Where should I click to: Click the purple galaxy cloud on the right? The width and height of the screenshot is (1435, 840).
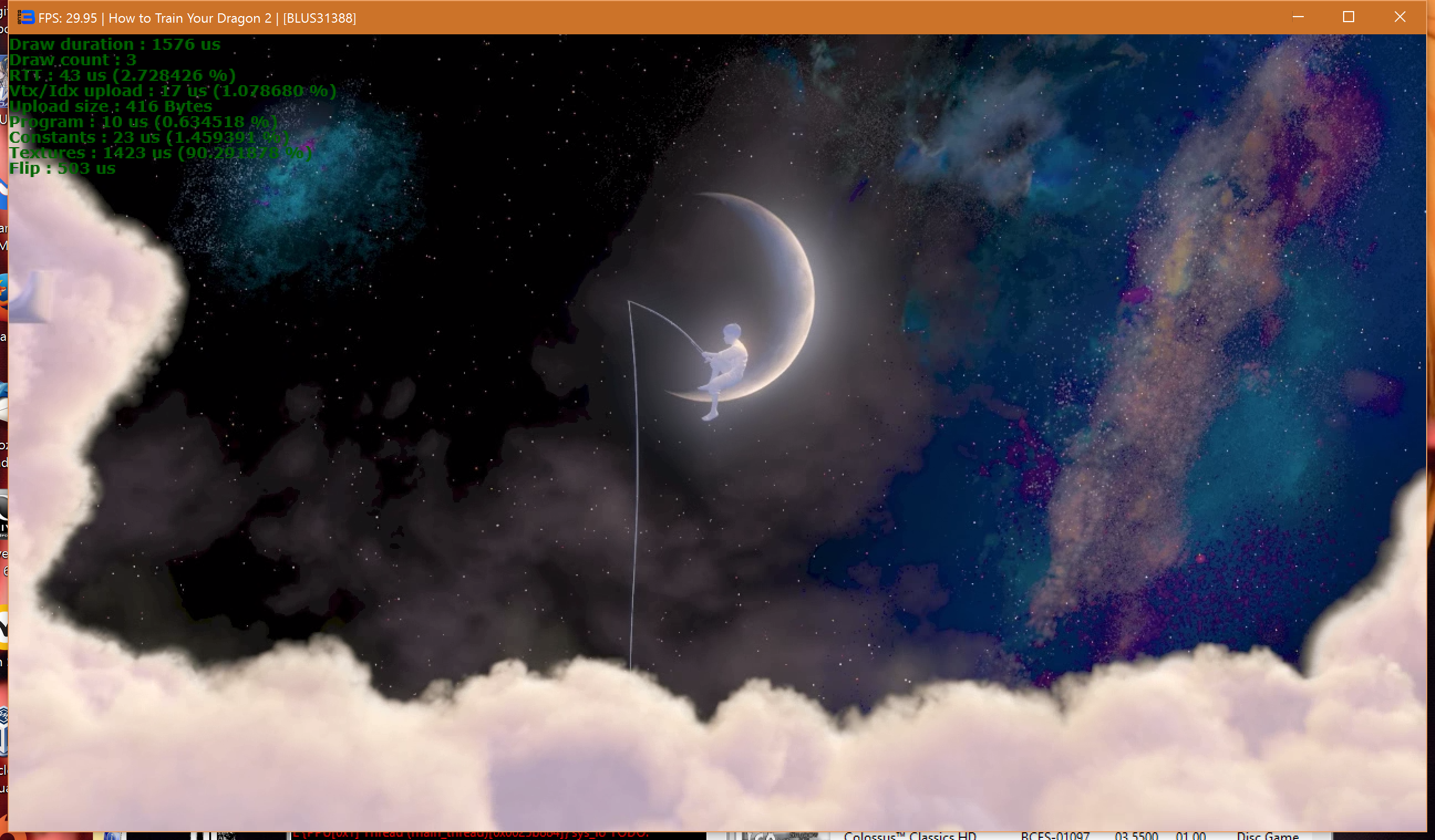point(1168,370)
